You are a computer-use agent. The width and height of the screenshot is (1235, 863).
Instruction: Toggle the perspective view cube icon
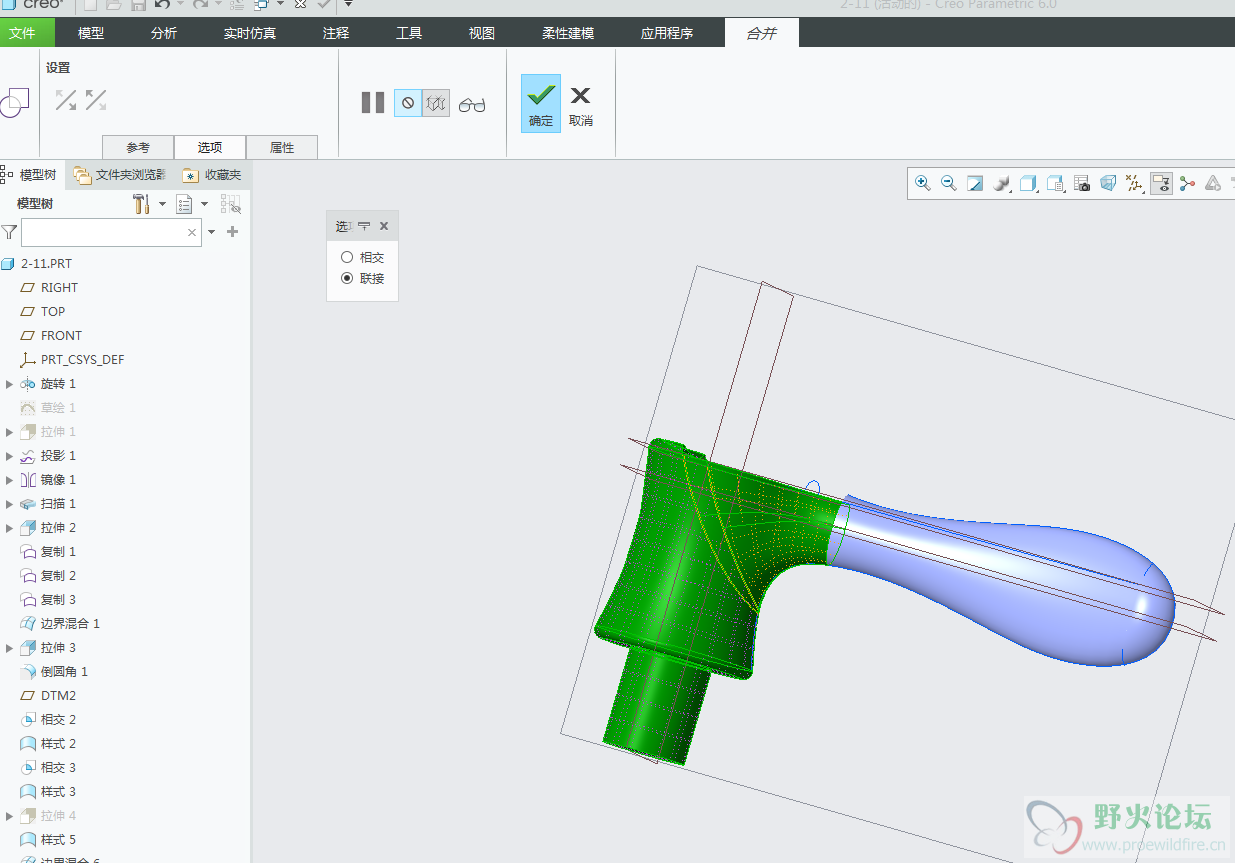(x=1108, y=183)
